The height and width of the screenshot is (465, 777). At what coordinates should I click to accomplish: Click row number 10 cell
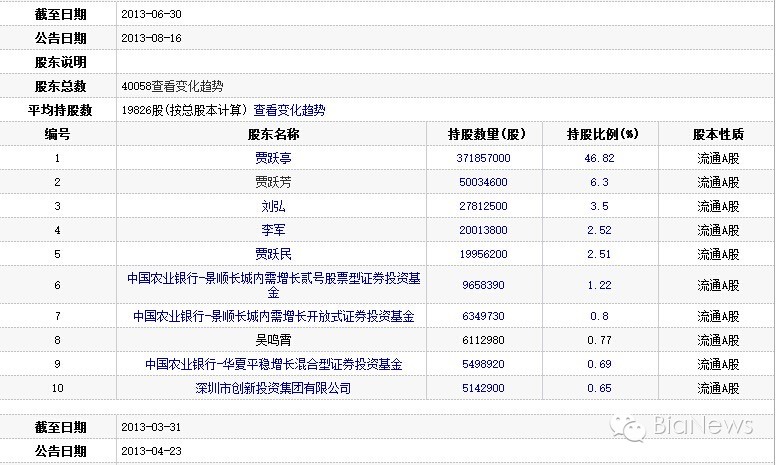tap(57, 388)
